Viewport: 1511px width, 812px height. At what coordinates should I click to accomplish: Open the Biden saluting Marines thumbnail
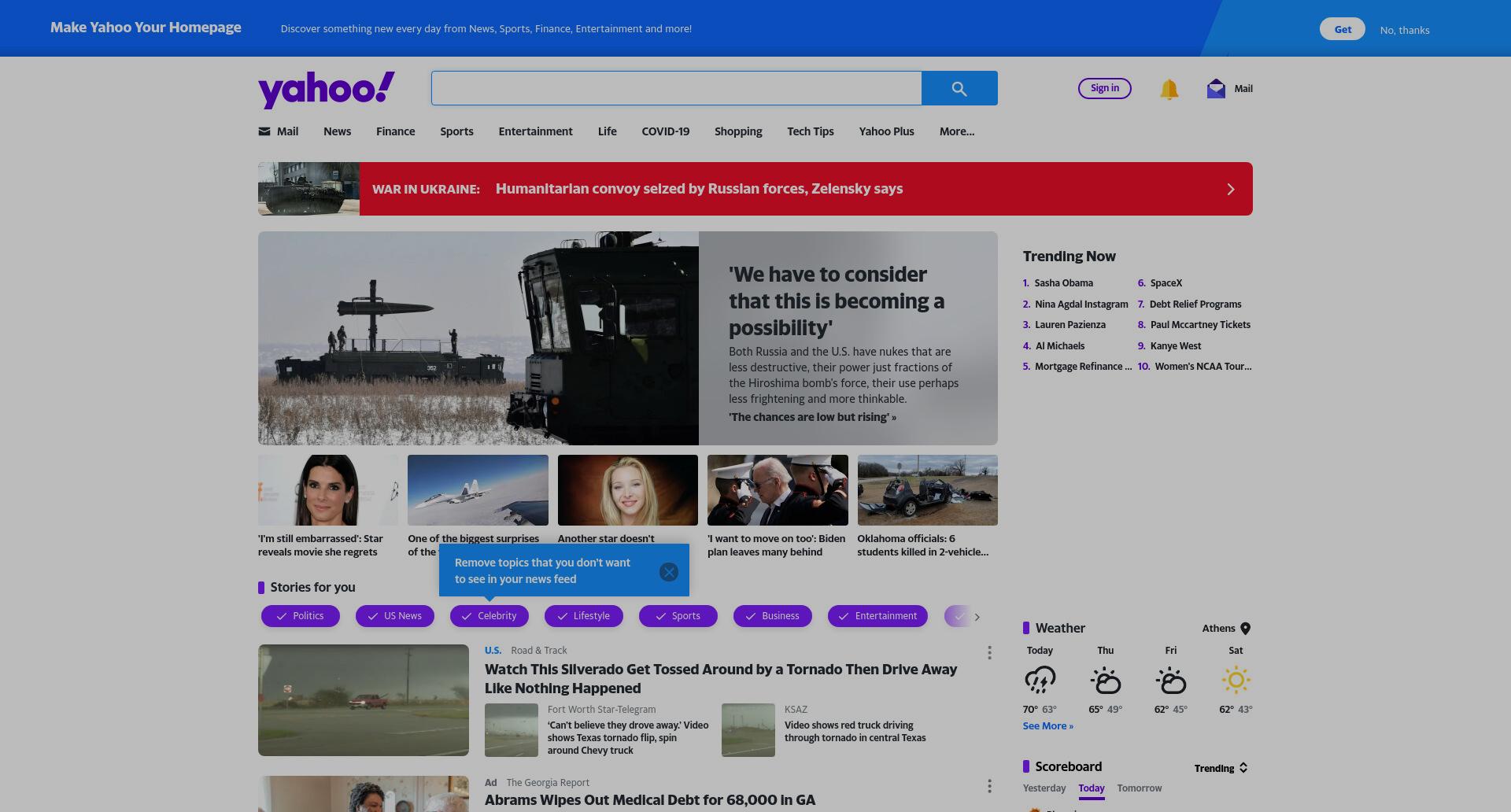(x=778, y=490)
